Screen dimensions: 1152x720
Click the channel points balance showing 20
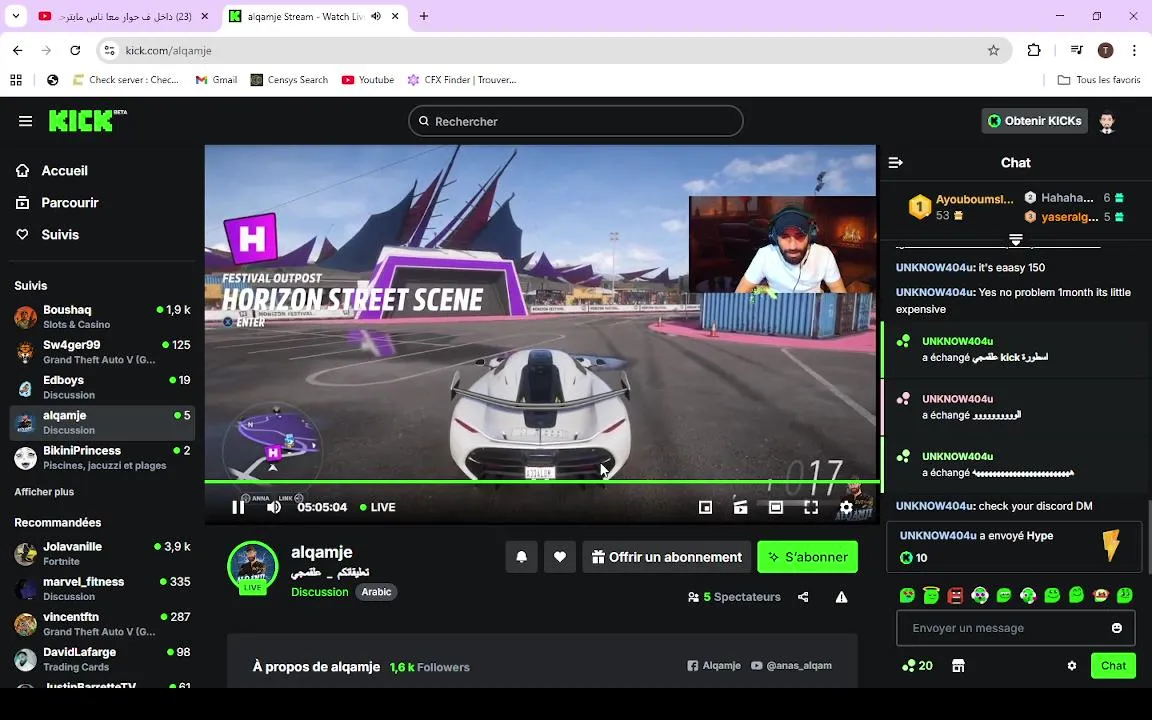918,666
